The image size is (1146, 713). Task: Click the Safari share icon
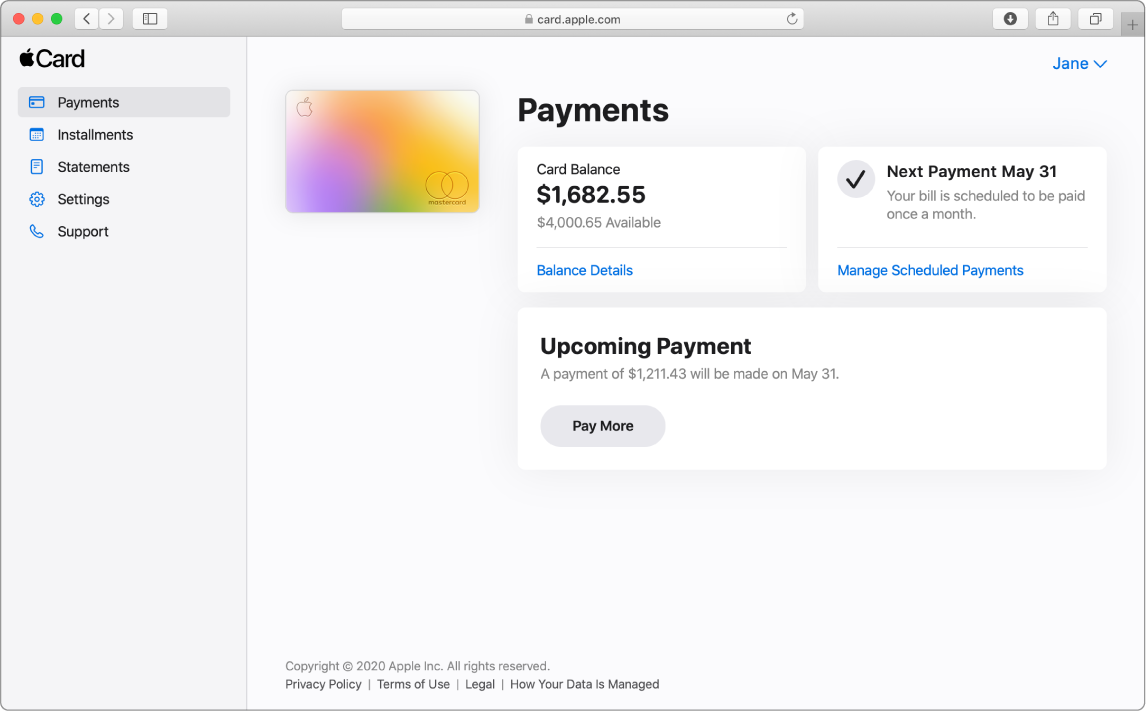click(x=1053, y=19)
